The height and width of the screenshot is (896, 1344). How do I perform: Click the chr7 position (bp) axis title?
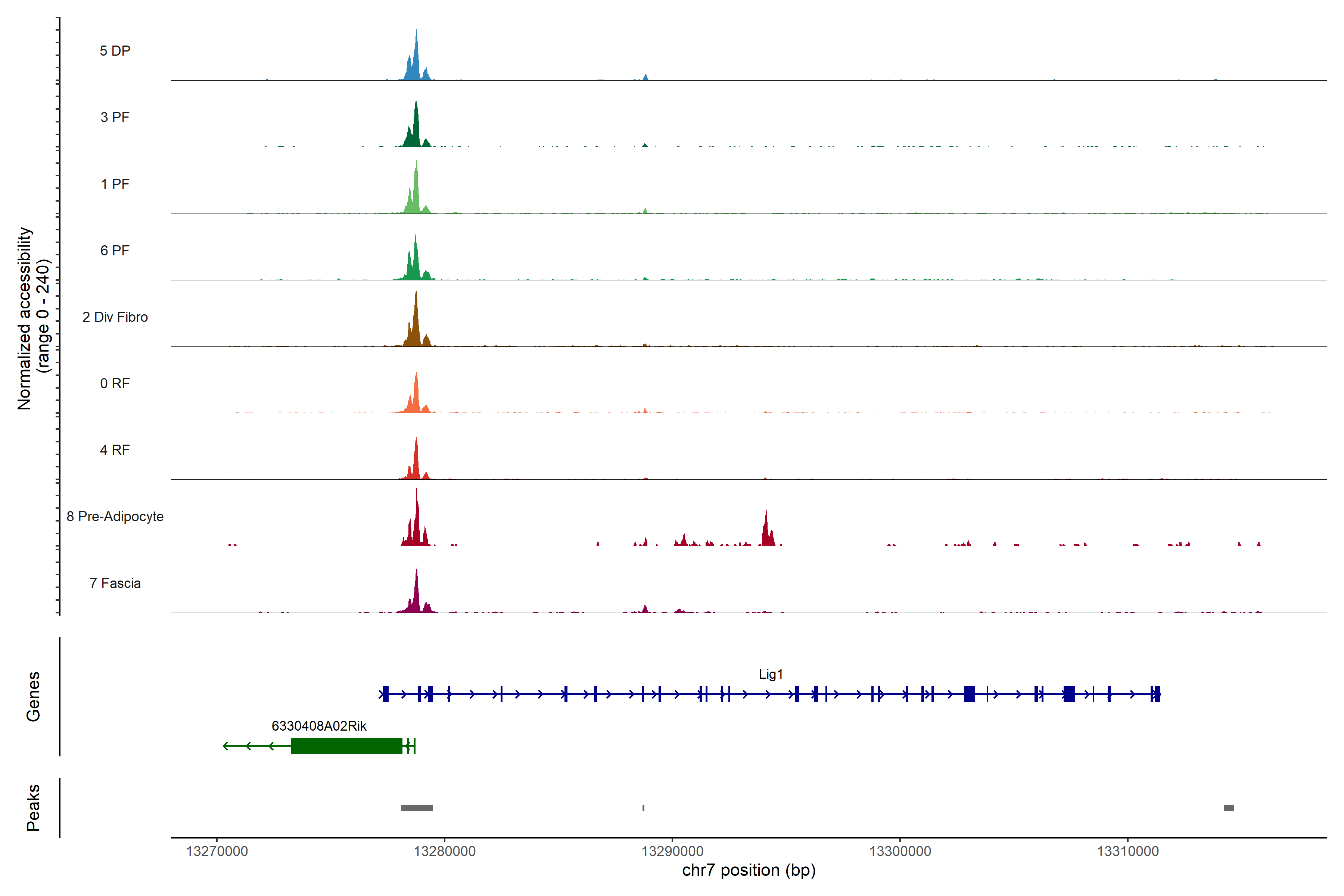(x=749, y=870)
